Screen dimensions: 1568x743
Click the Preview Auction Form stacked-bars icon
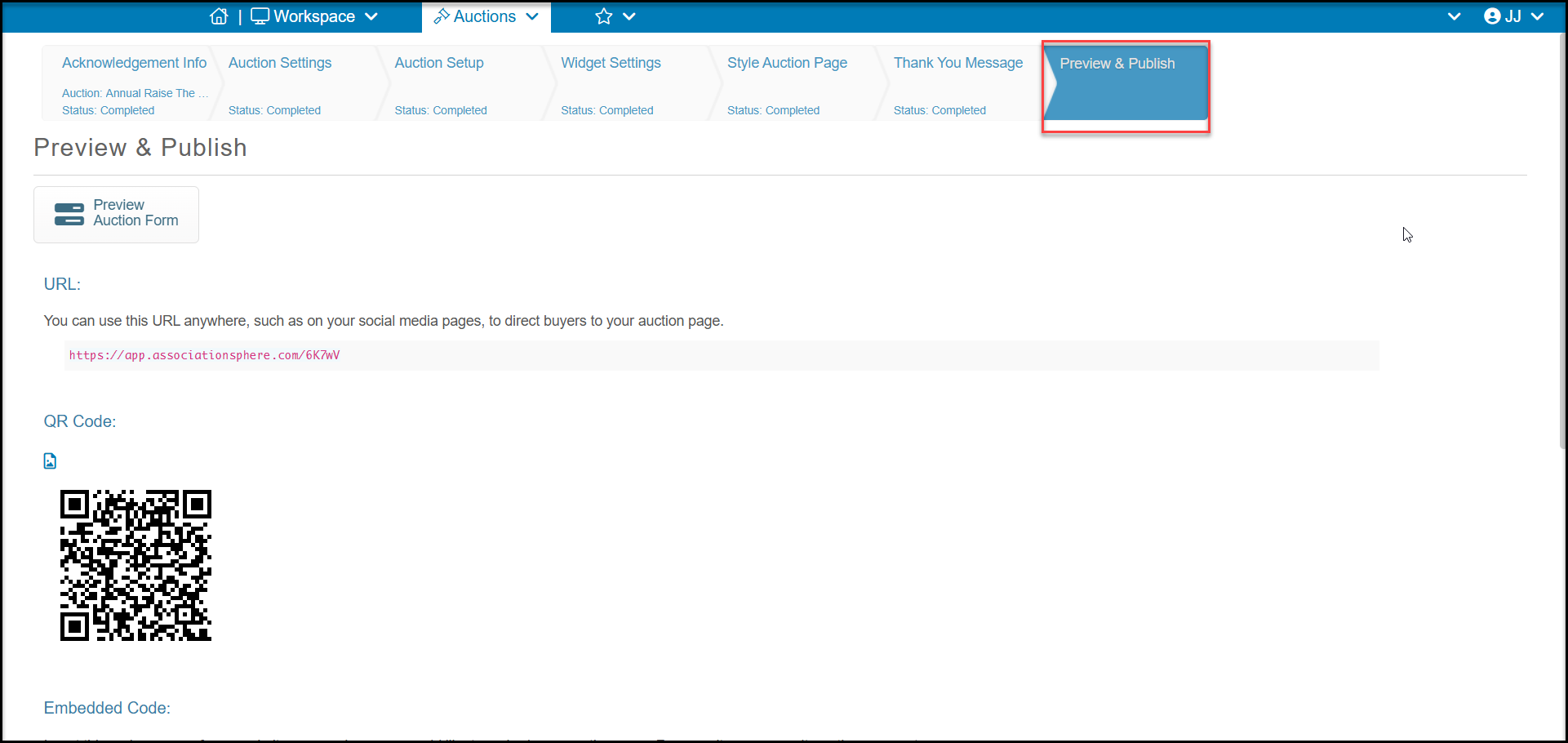(69, 214)
